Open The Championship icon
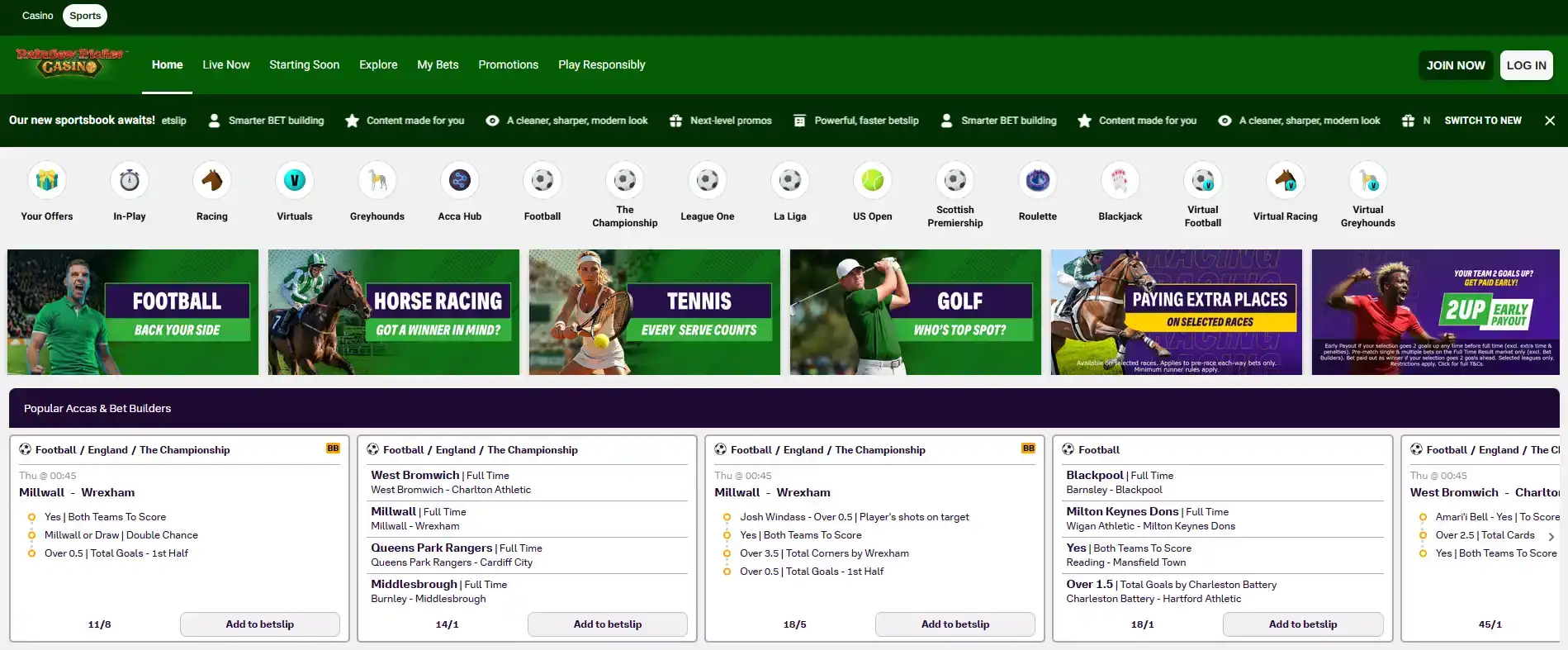This screenshot has width=1568, height=650. (x=625, y=180)
